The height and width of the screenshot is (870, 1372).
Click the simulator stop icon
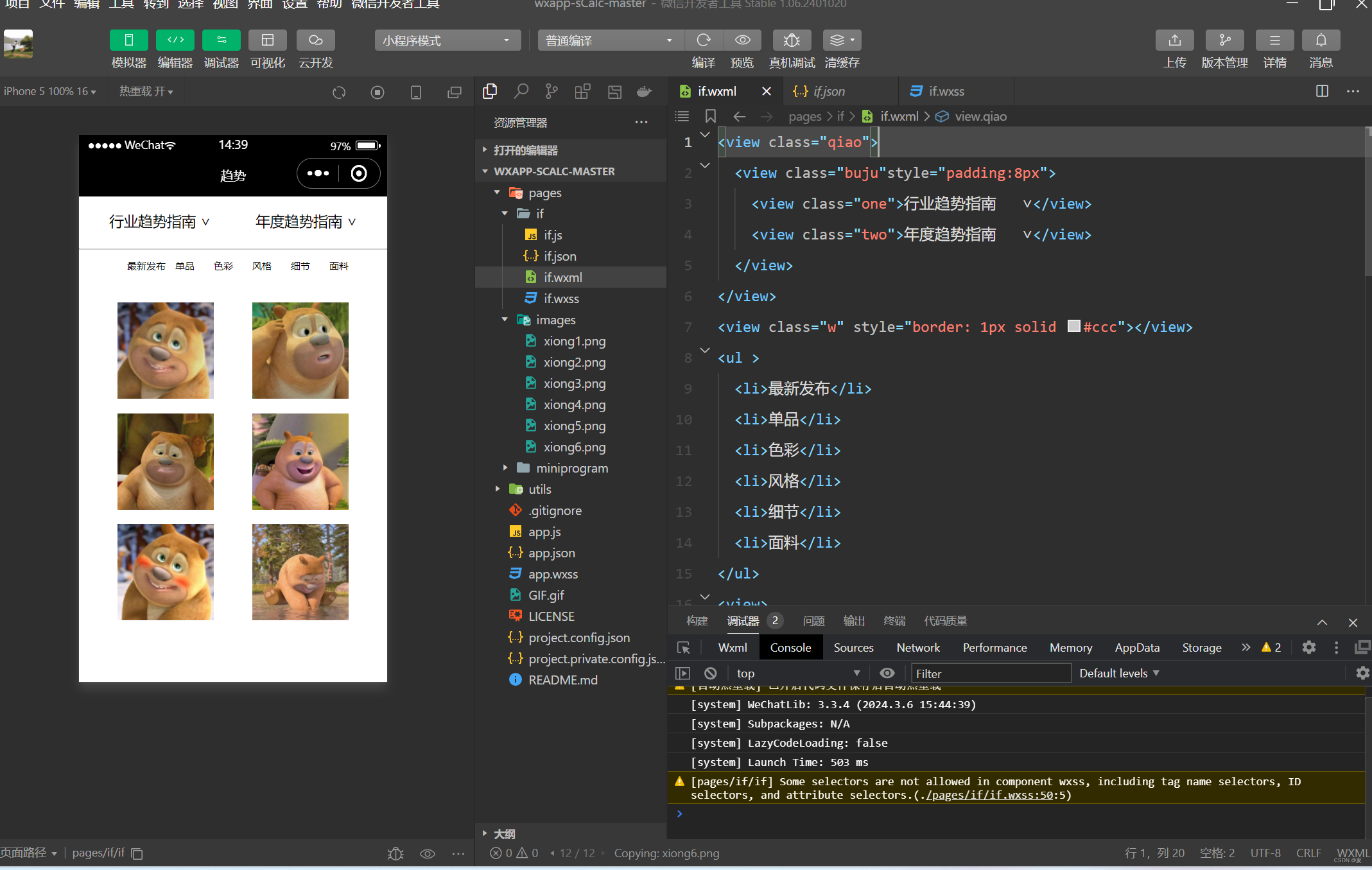point(378,92)
